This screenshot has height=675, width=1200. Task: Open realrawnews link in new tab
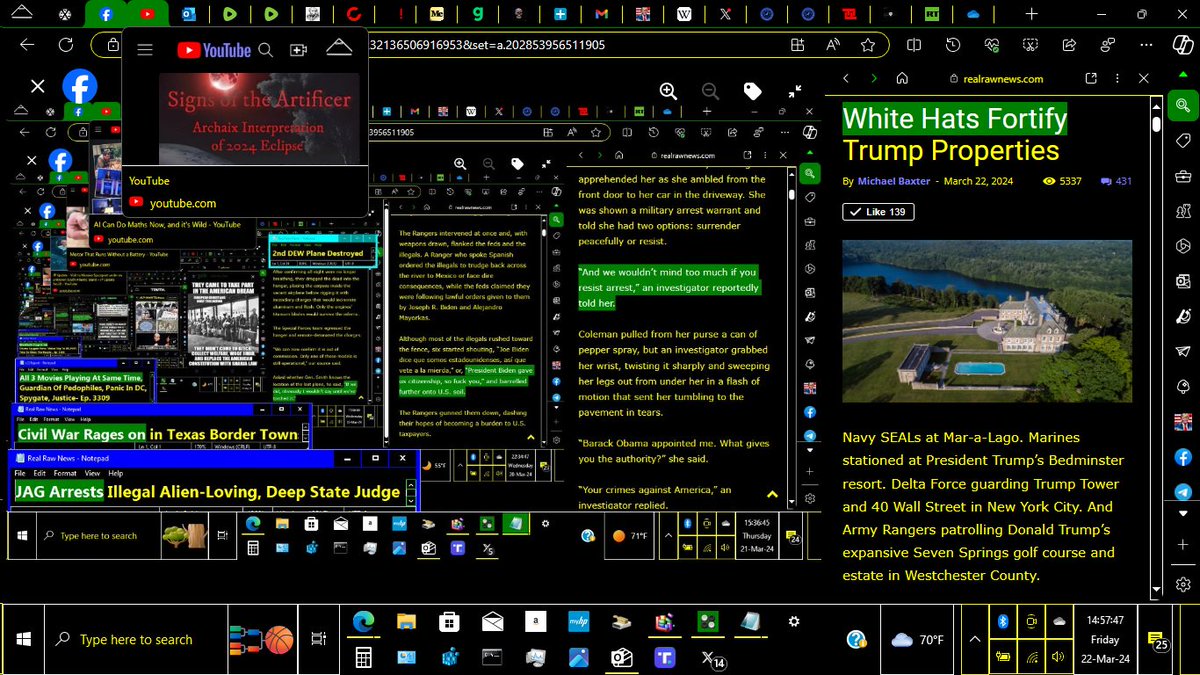coord(1091,78)
